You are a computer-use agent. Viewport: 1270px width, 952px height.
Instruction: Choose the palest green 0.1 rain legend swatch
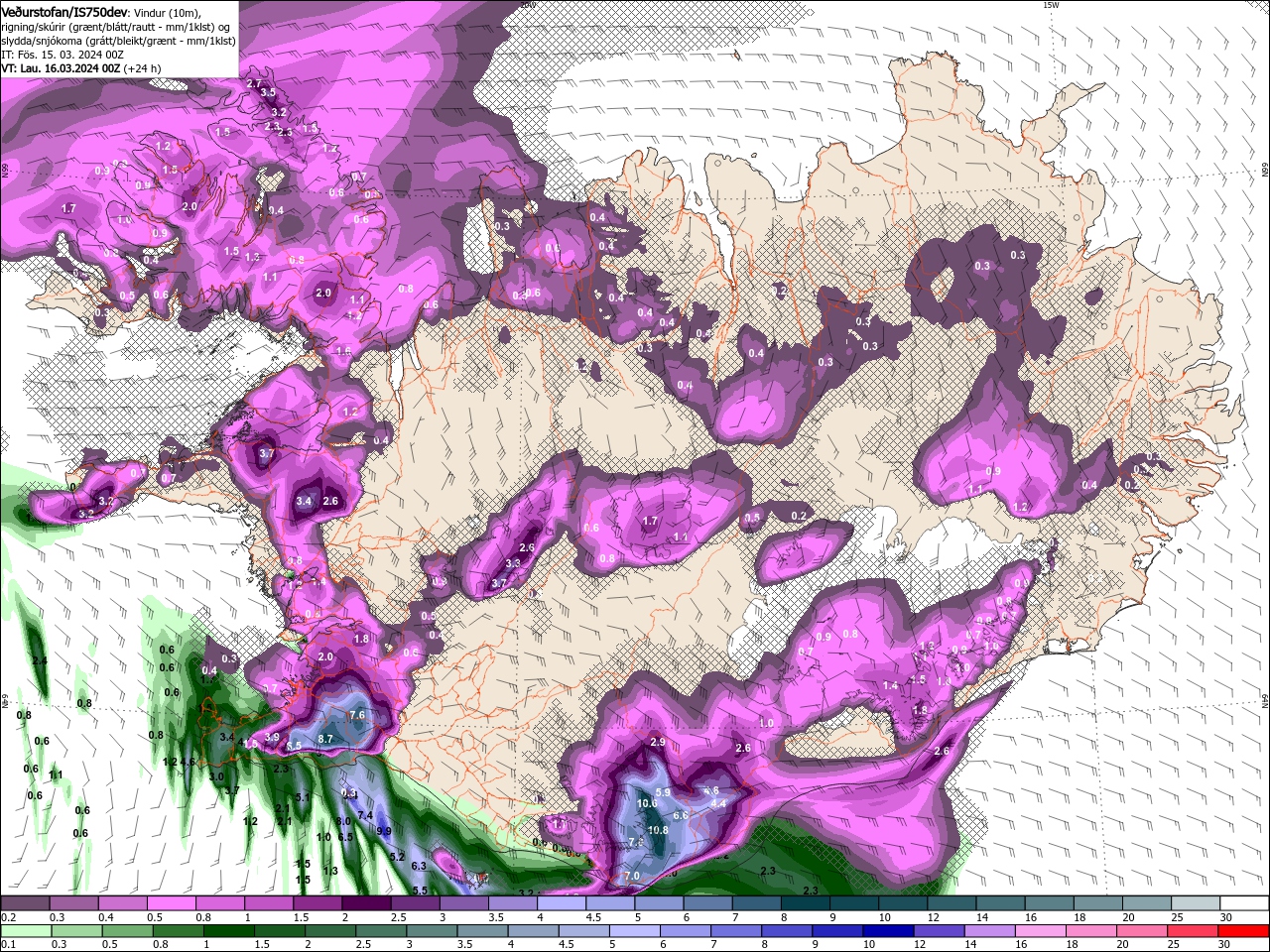click(x=25, y=931)
